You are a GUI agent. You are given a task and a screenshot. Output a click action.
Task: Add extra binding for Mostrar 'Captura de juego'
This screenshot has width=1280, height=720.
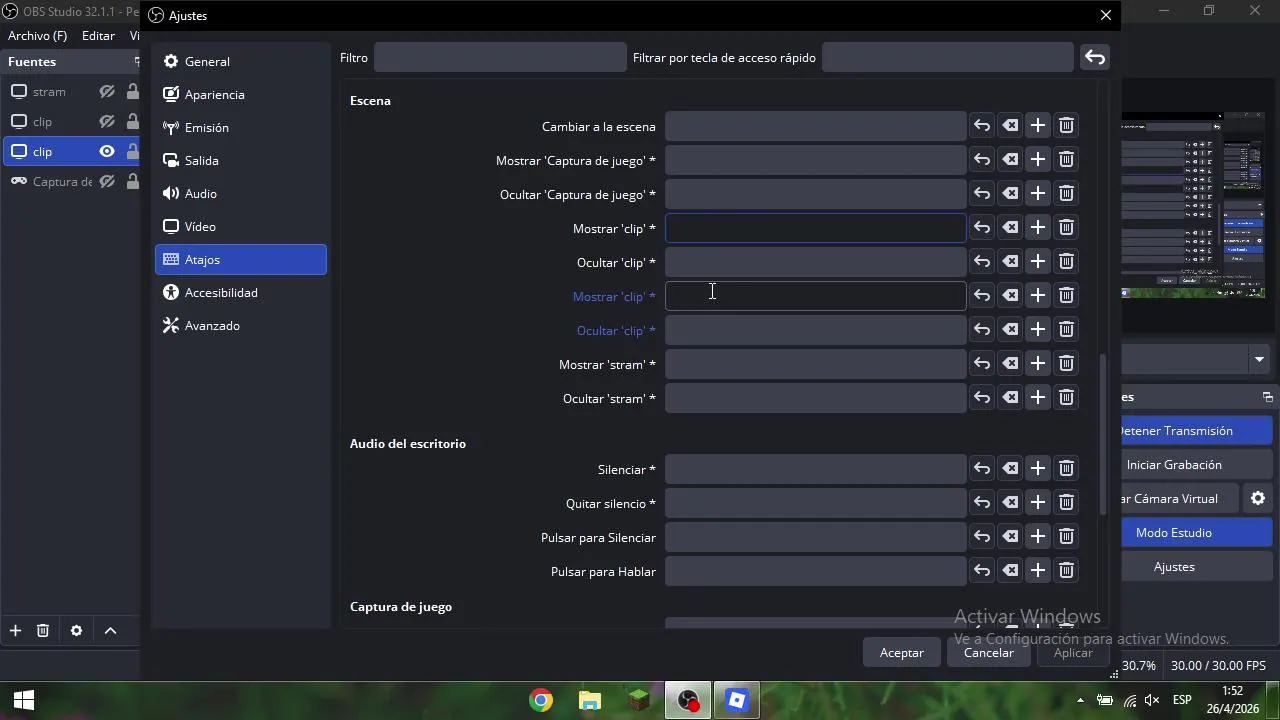click(x=1038, y=160)
